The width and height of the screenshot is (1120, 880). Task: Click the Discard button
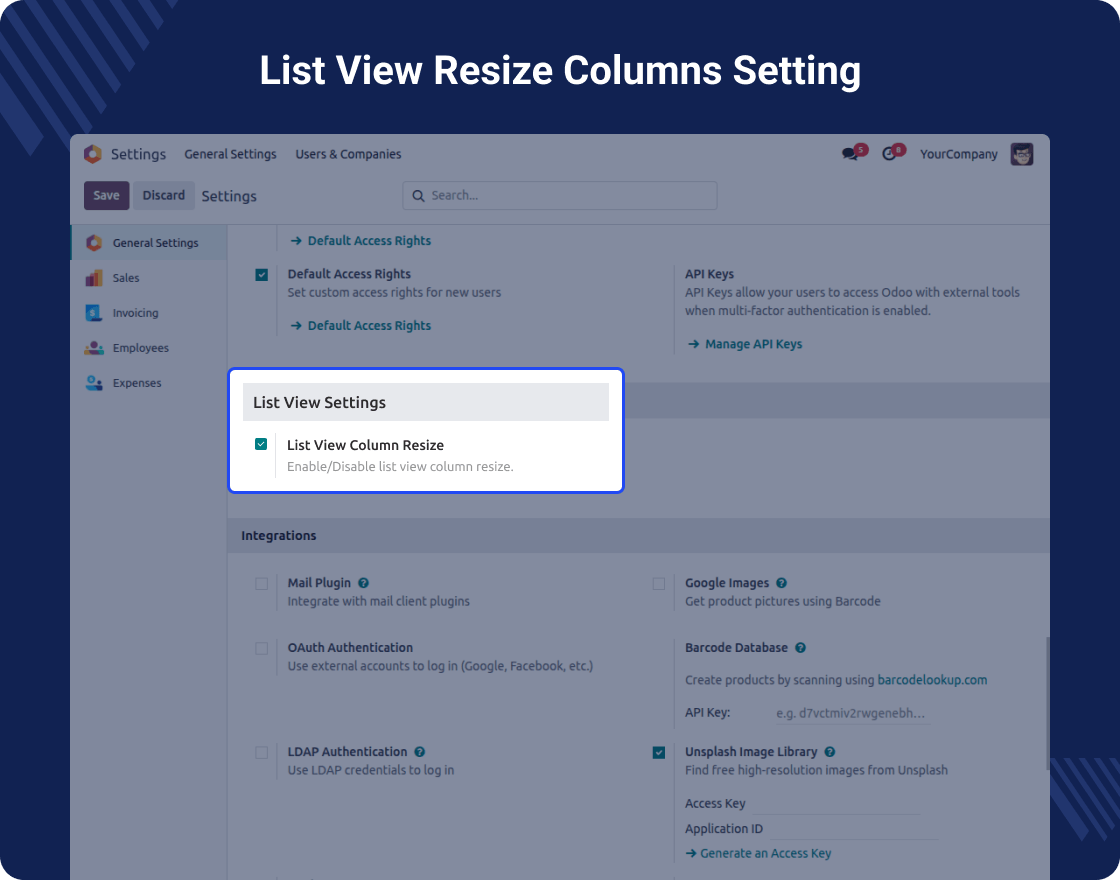pos(164,196)
